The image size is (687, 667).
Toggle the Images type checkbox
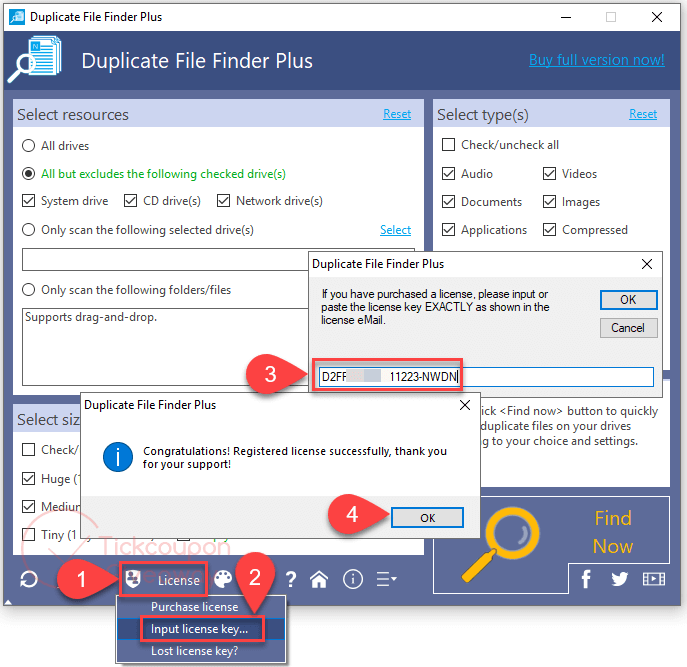click(x=549, y=202)
